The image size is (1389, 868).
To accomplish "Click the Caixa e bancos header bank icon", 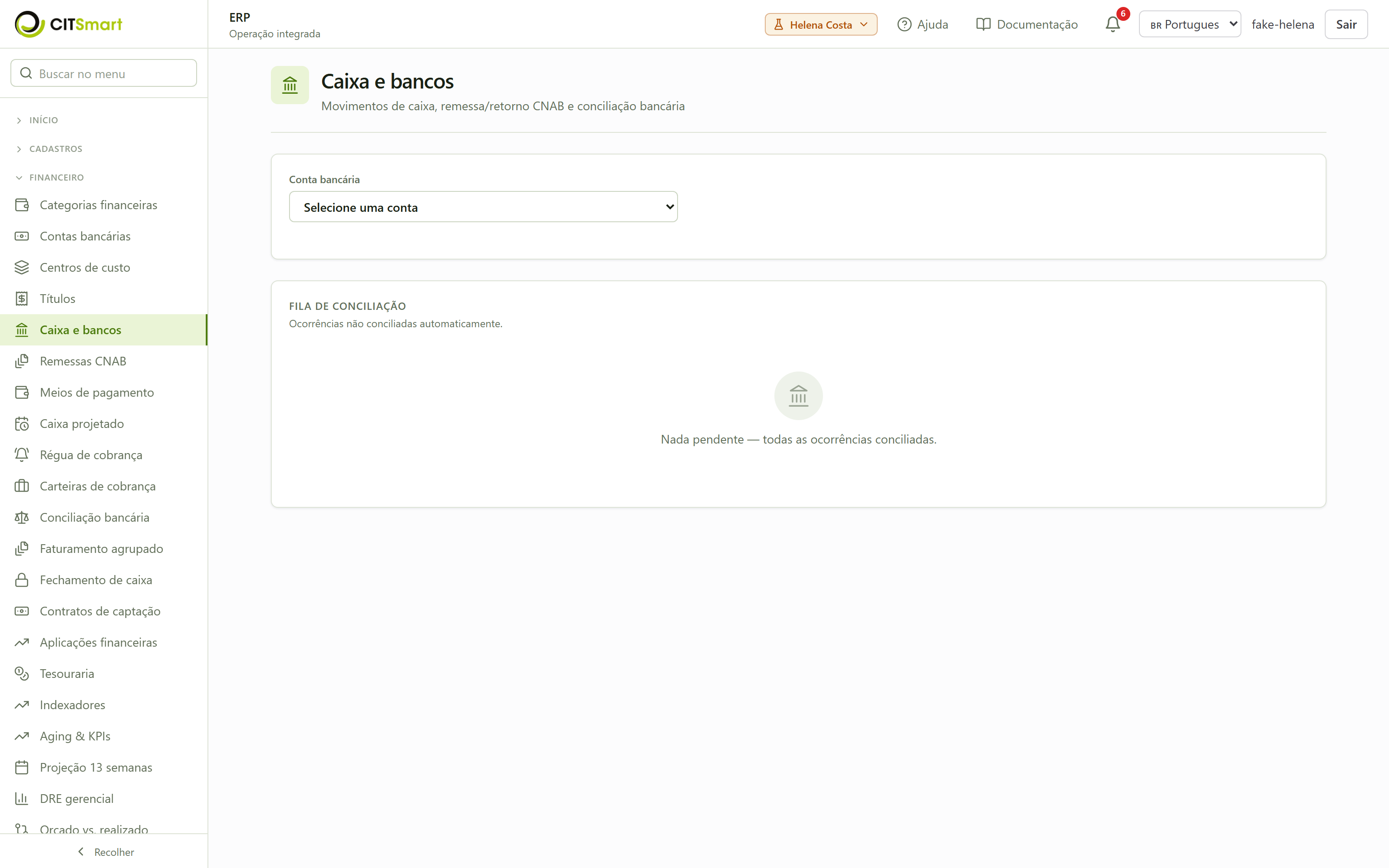I will 290,85.
